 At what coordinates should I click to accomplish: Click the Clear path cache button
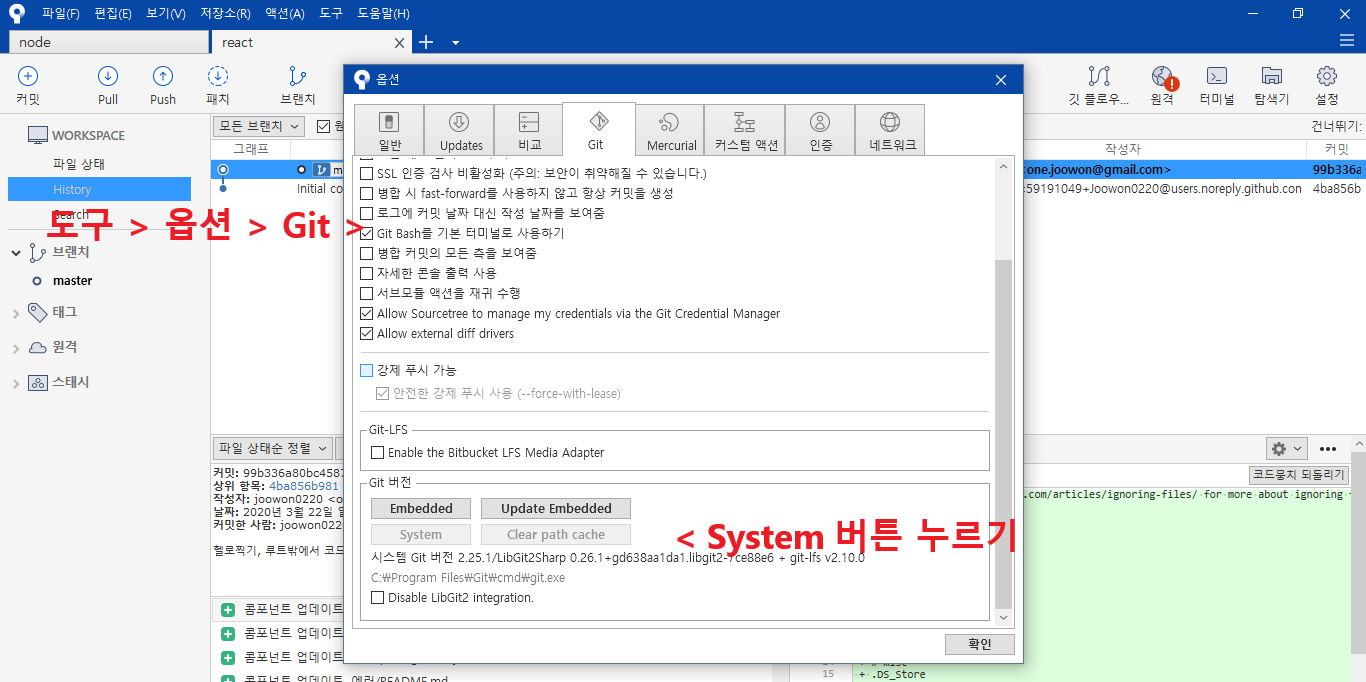556,534
